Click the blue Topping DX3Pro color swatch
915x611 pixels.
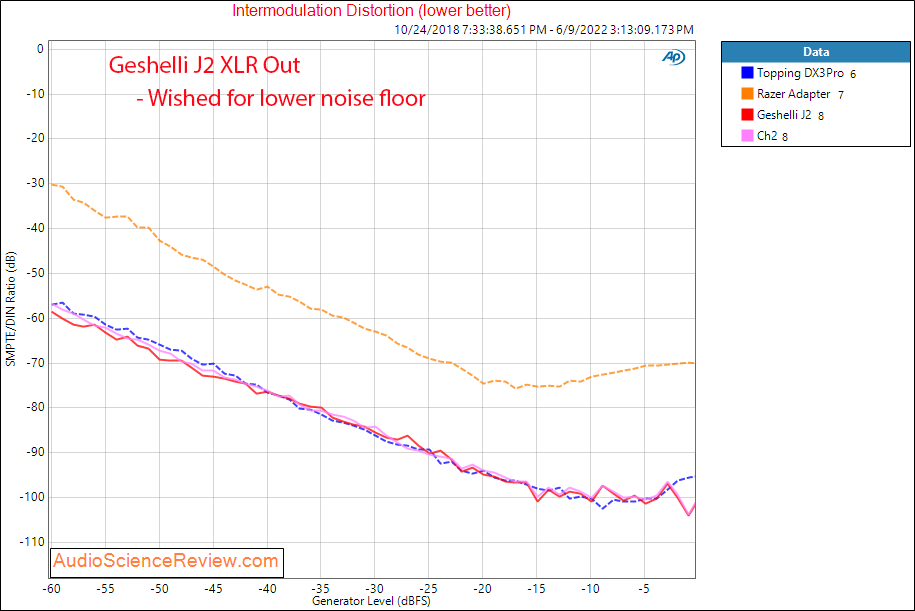pos(747,73)
